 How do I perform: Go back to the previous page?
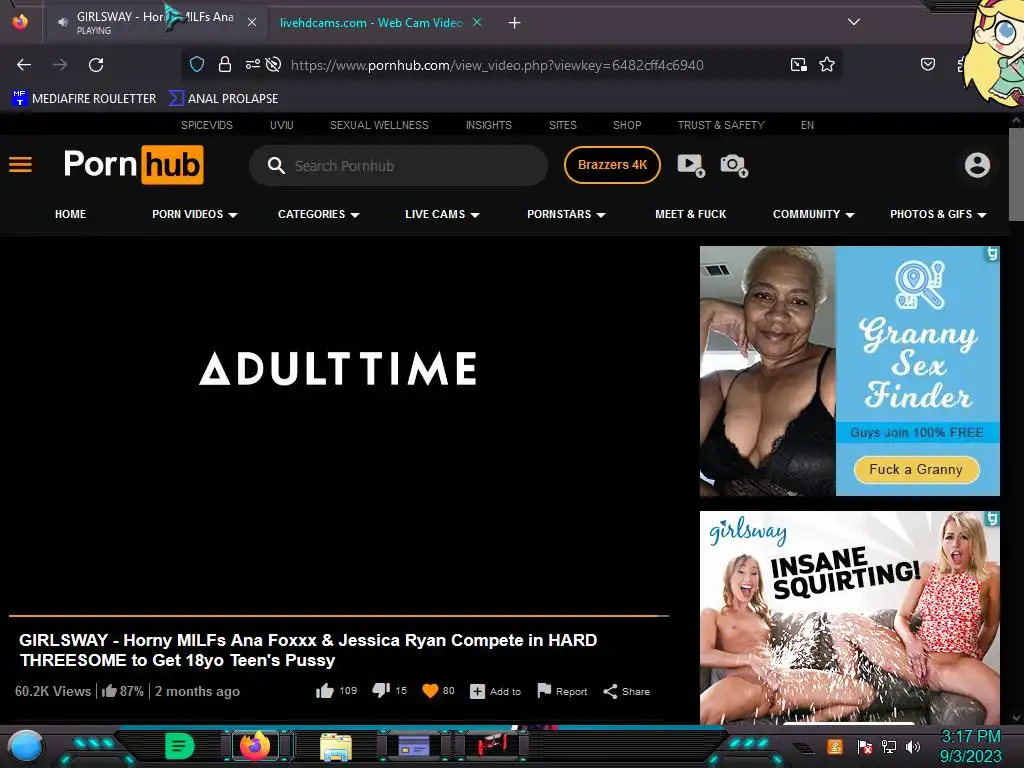coord(24,65)
